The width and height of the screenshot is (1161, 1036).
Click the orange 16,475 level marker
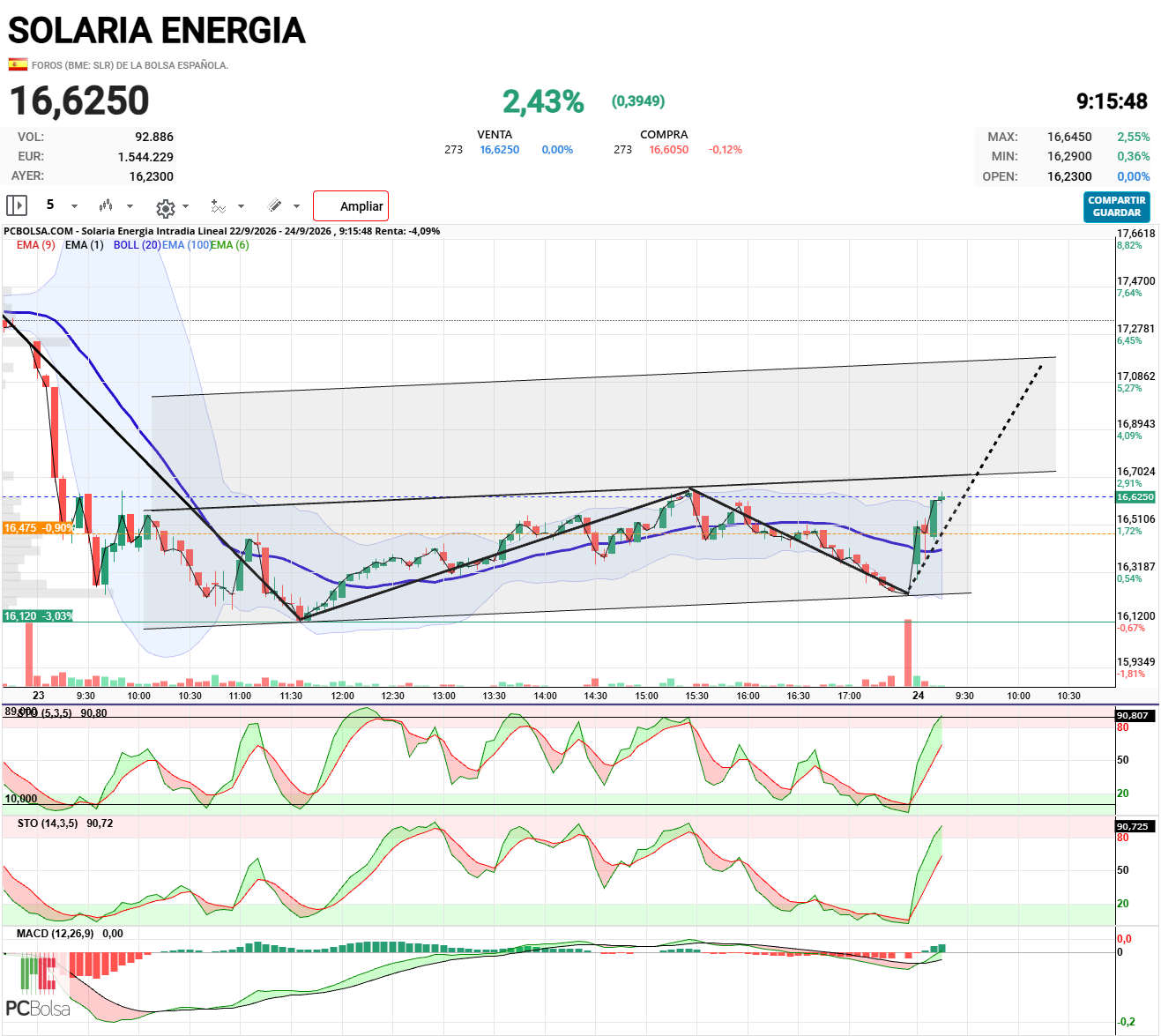[x=39, y=528]
